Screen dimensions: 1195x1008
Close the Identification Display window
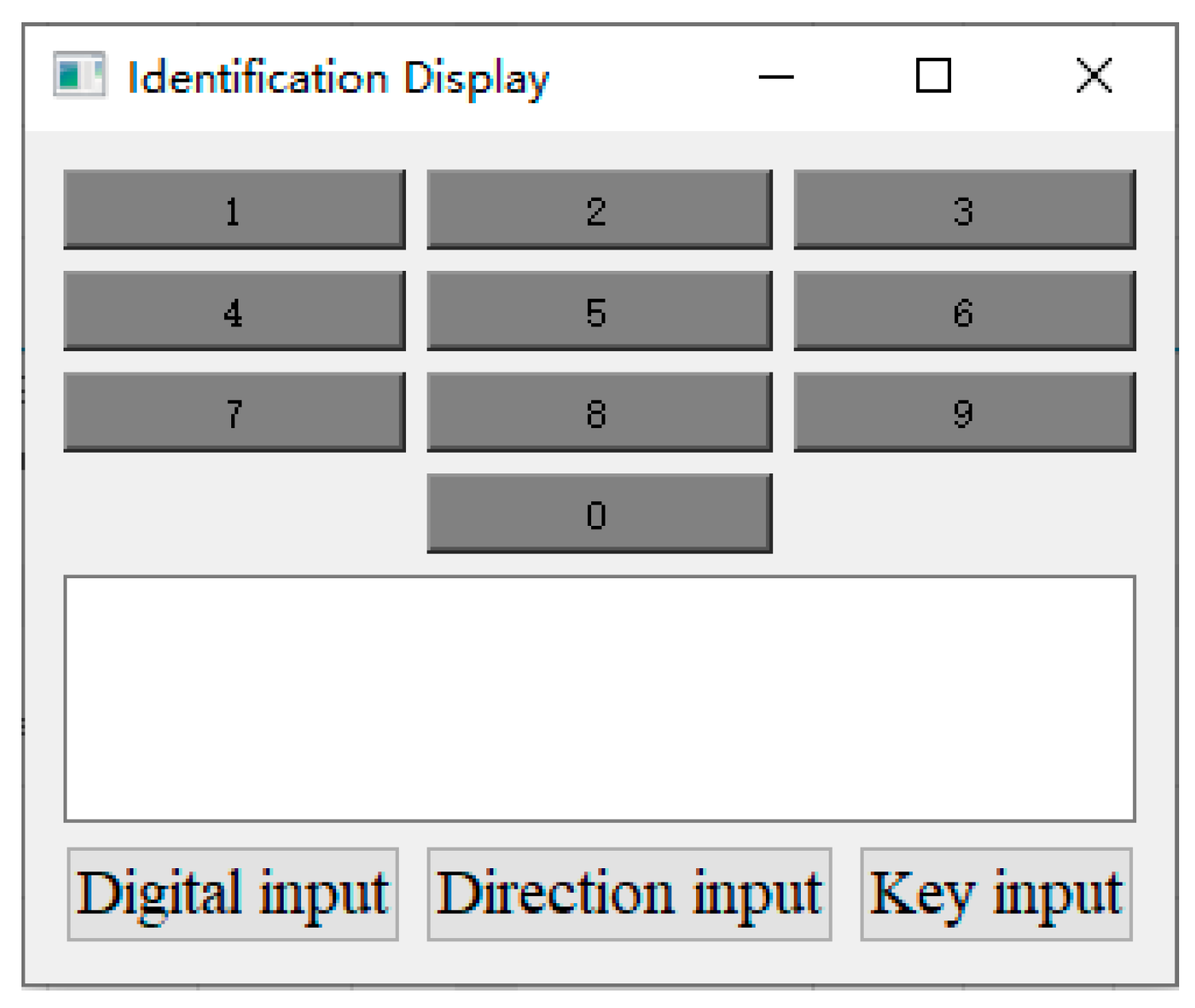[1093, 76]
